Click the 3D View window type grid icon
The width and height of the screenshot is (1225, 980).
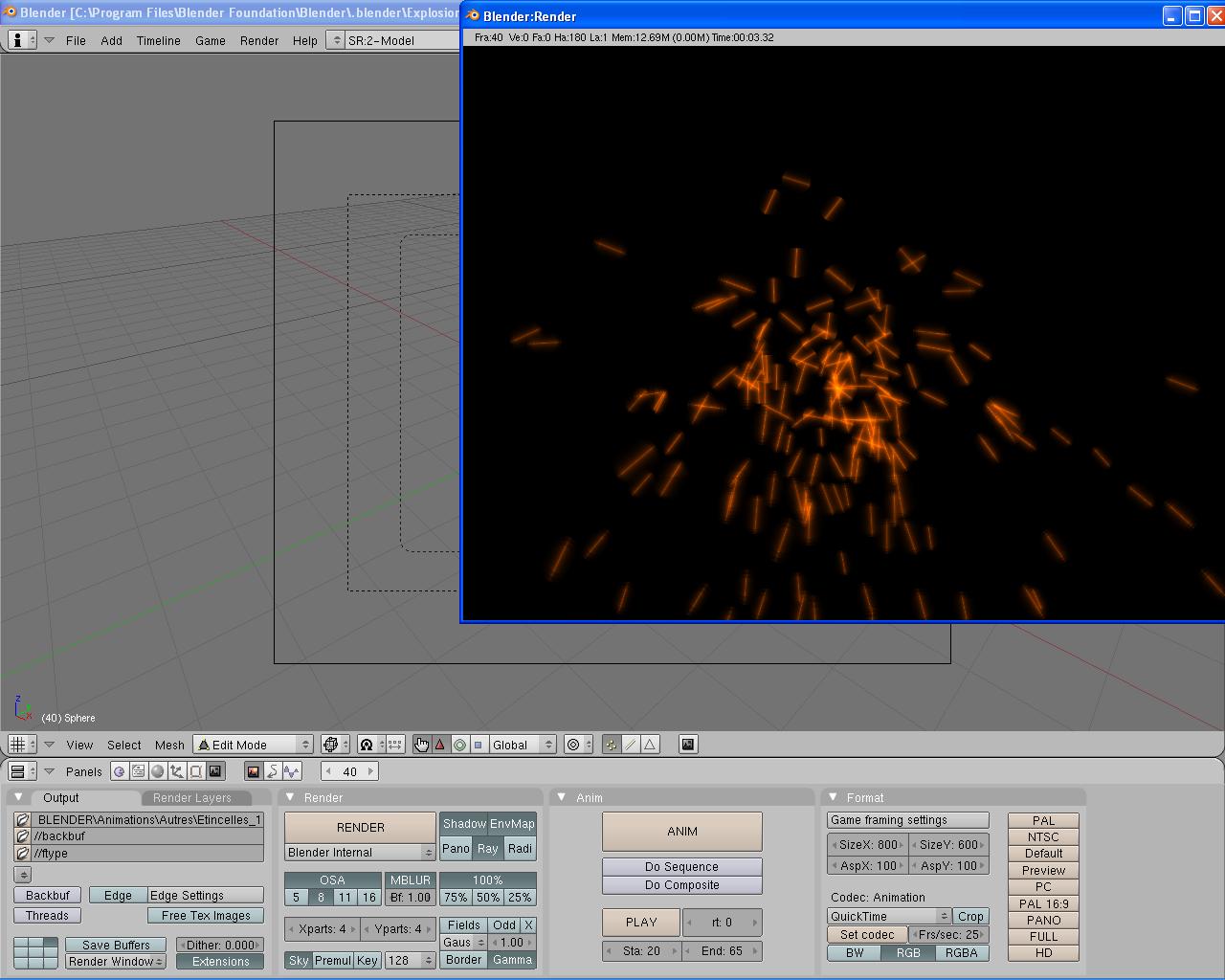coord(21,745)
